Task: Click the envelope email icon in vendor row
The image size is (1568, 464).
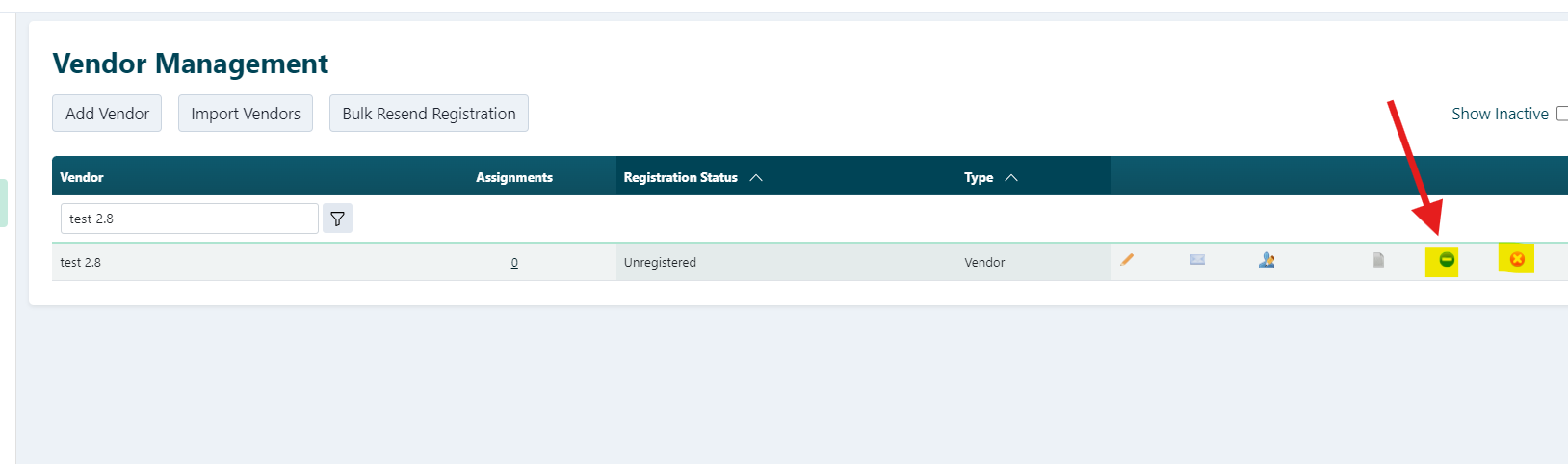Action: (x=1197, y=260)
